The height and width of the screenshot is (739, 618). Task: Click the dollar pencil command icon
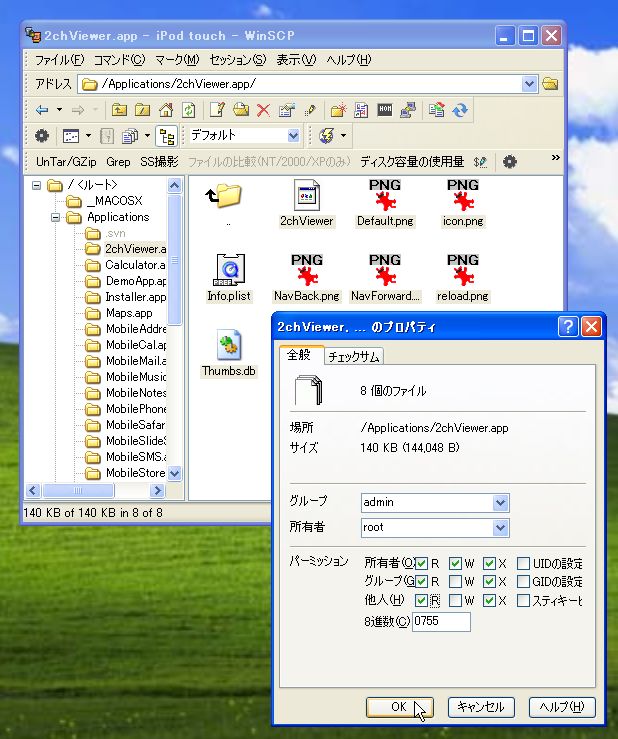tap(480, 162)
